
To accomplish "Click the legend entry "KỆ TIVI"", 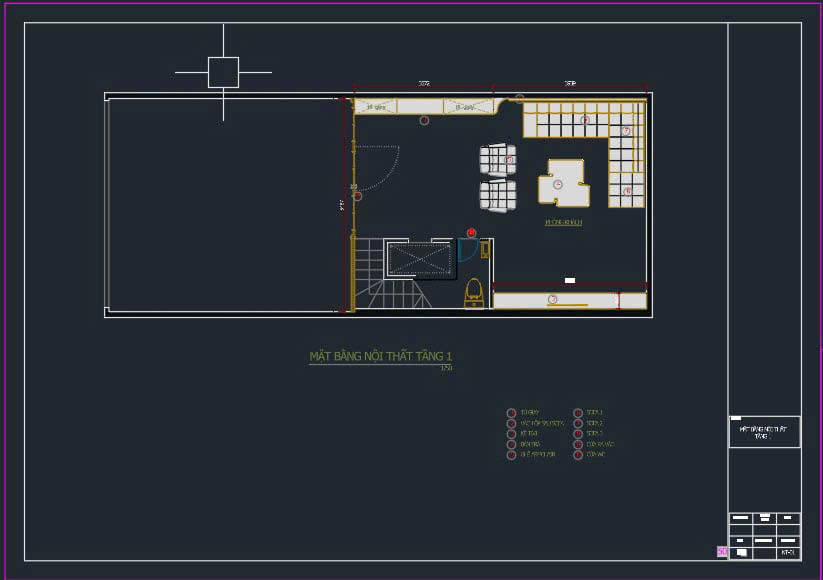I will pos(529,434).
